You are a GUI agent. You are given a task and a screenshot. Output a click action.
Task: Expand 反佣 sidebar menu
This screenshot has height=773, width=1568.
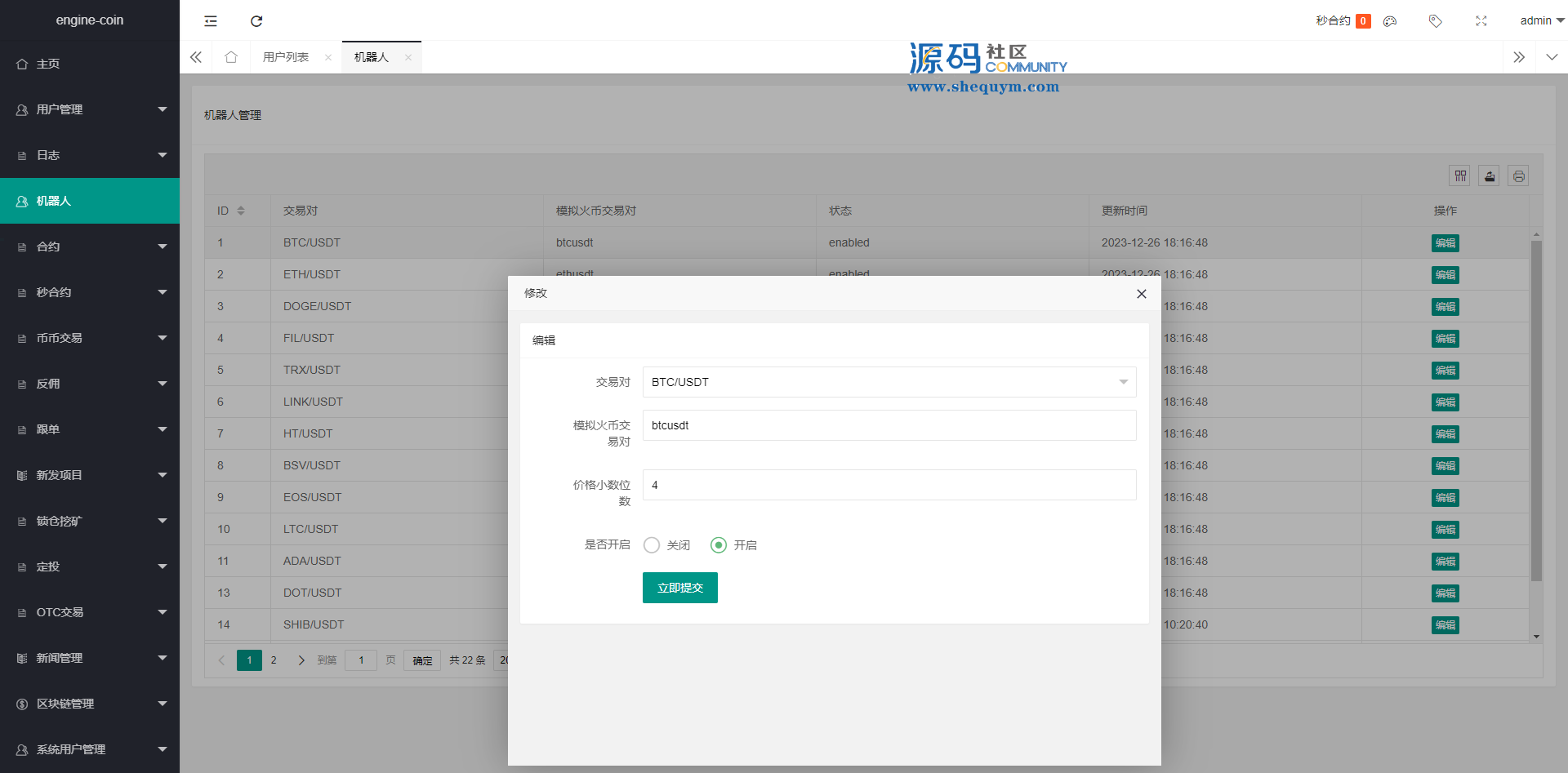90,384
